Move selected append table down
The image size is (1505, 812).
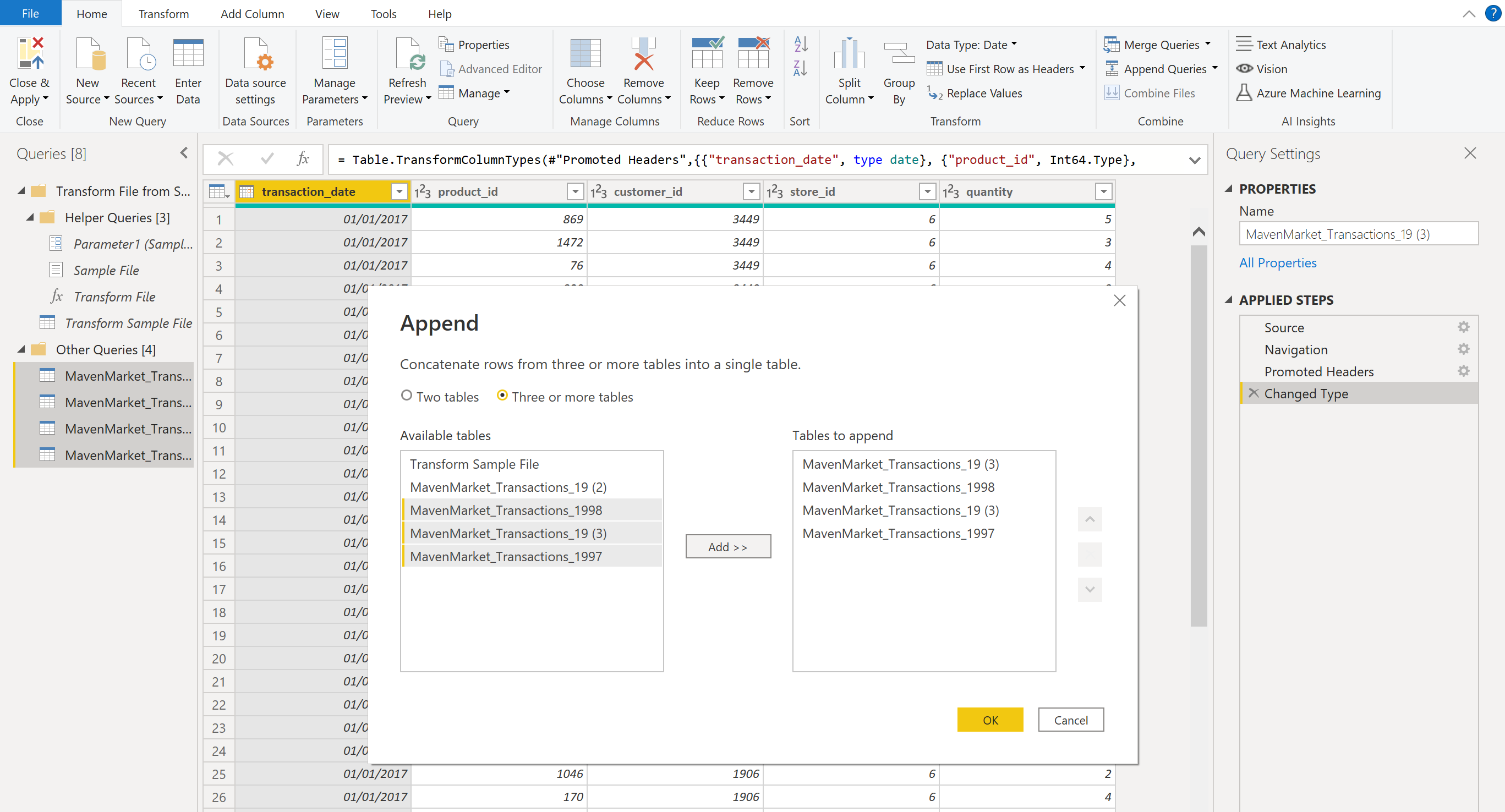(x=1090, y=589)
